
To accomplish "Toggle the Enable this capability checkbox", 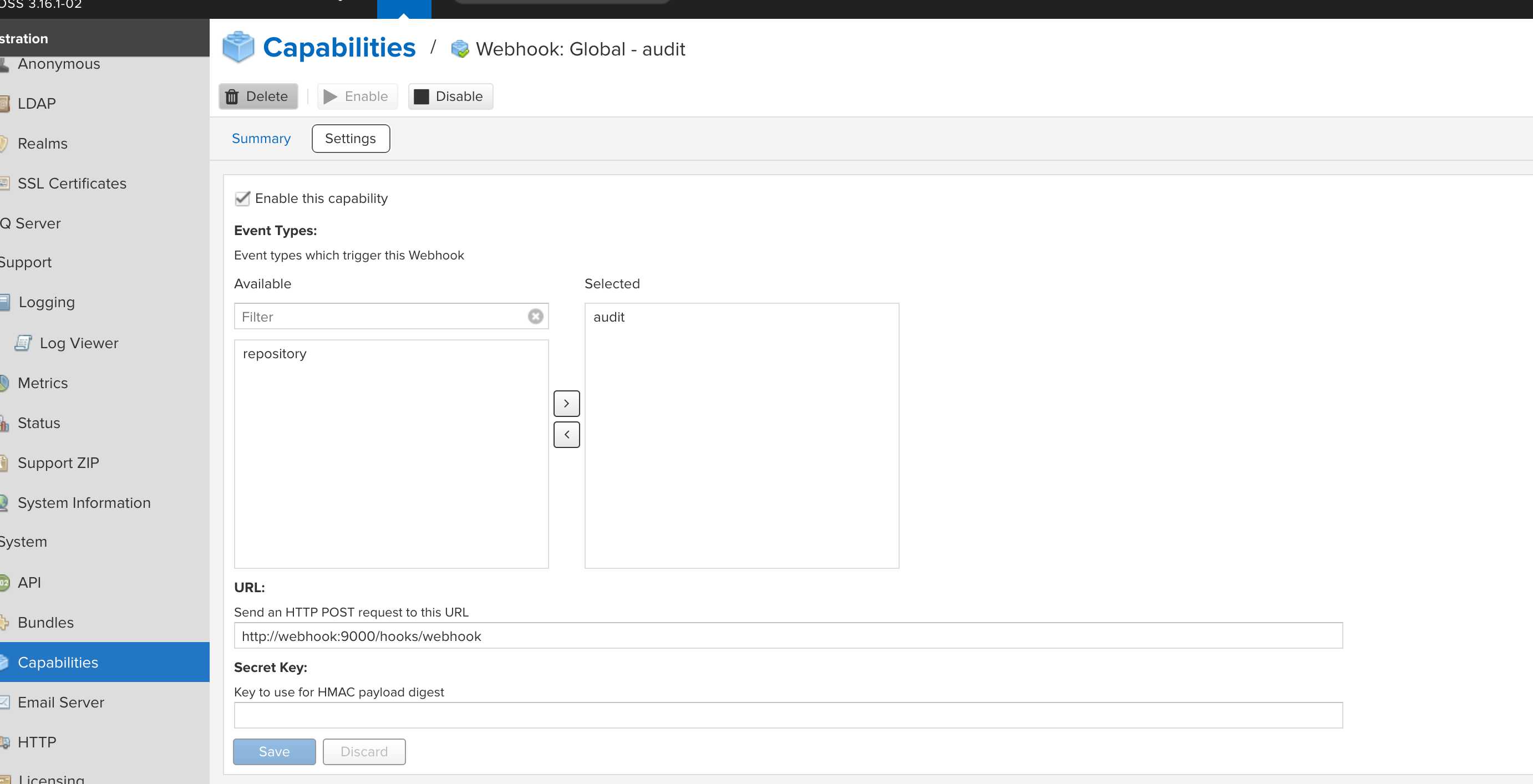I will point(242,198).
